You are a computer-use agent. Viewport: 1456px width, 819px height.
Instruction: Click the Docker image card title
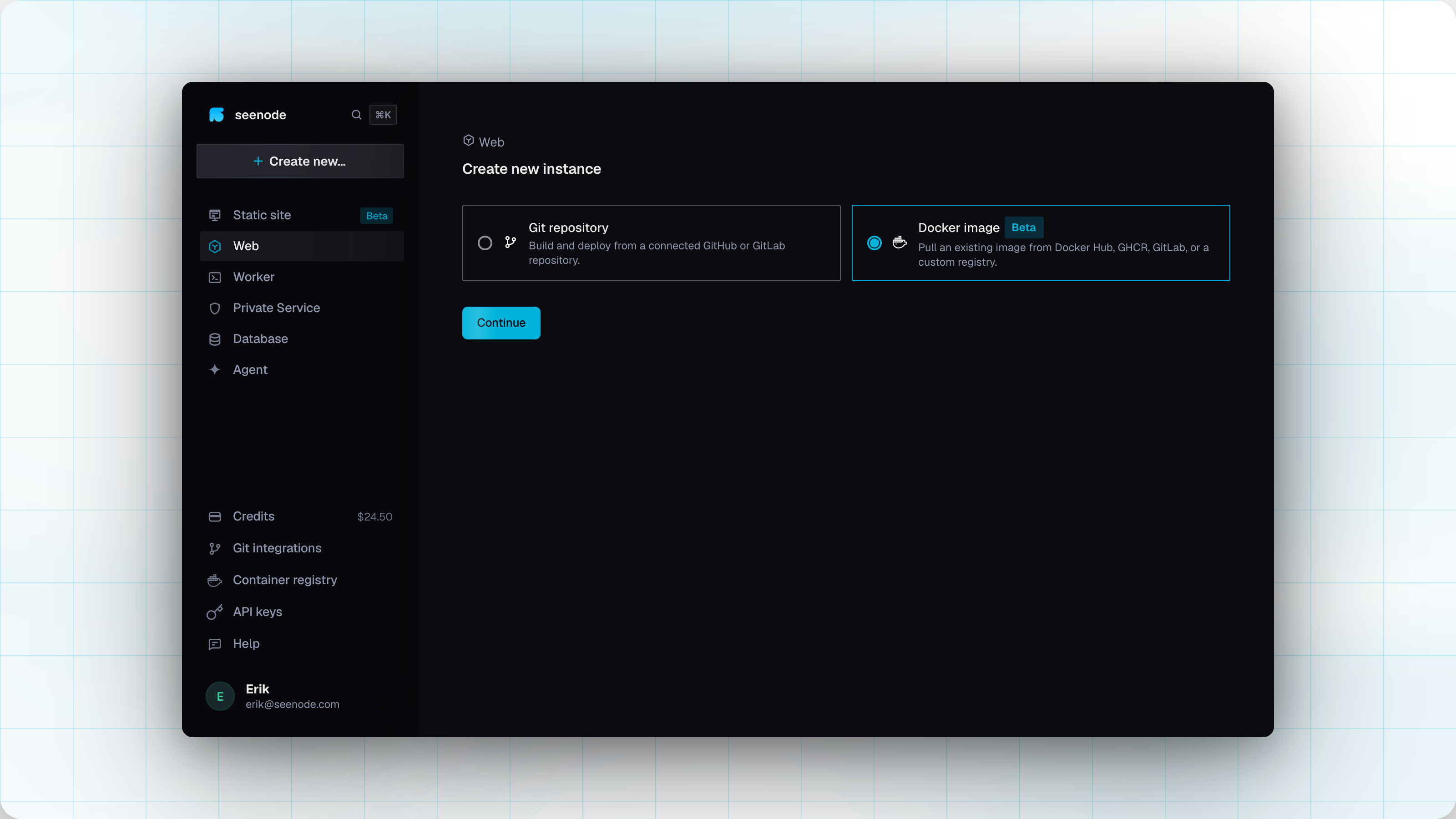(x=959, y=228)
